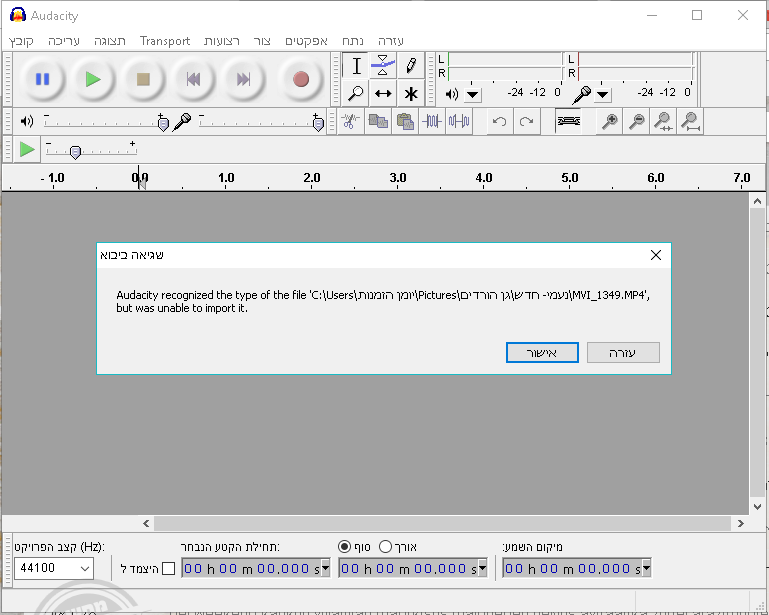Select the Draw (pencil) tool
The height and width of the screenshot is (615, 769).
tap(411, 66)
